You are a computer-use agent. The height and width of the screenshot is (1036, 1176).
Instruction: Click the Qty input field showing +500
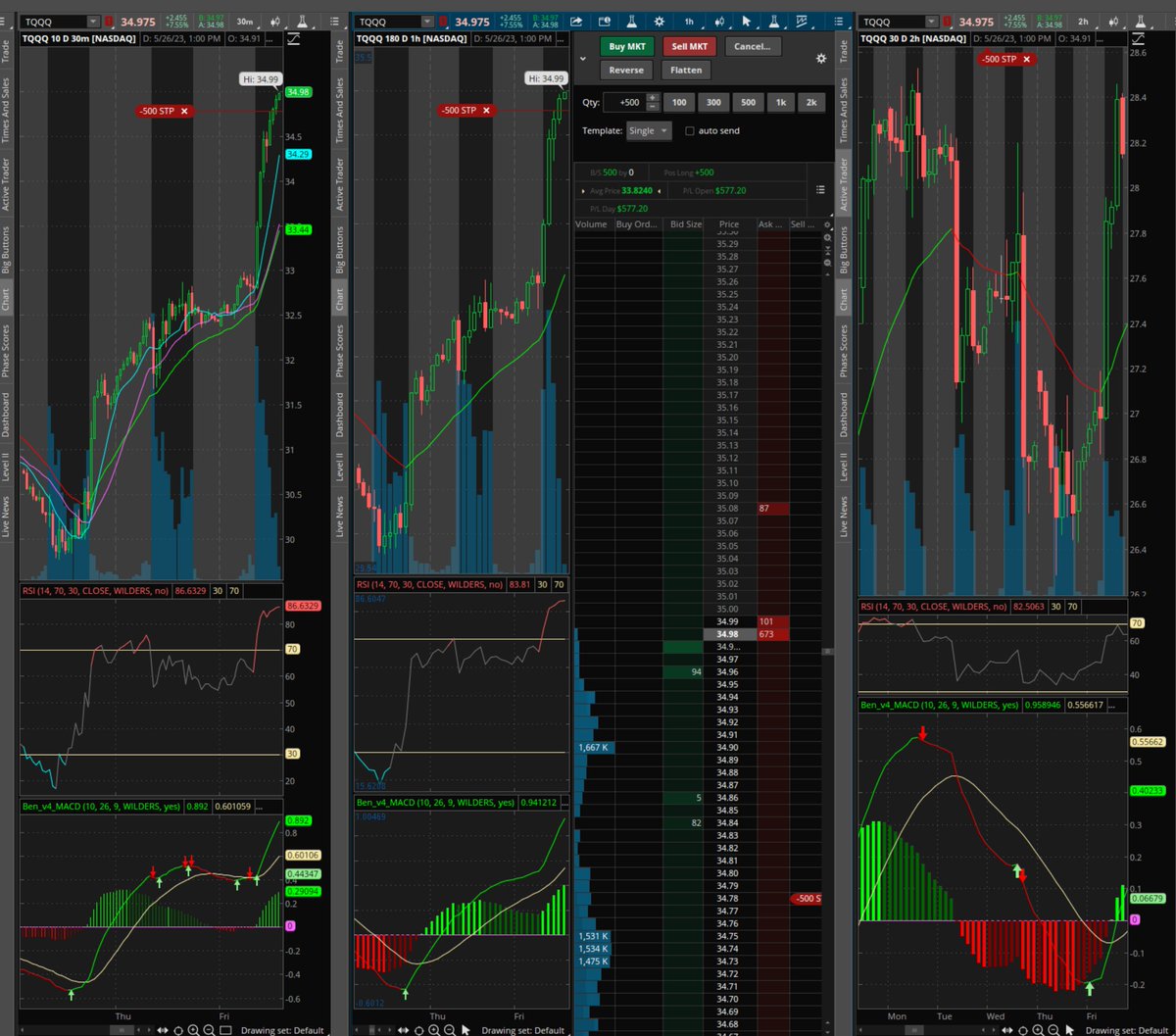[x=624, y=102]
